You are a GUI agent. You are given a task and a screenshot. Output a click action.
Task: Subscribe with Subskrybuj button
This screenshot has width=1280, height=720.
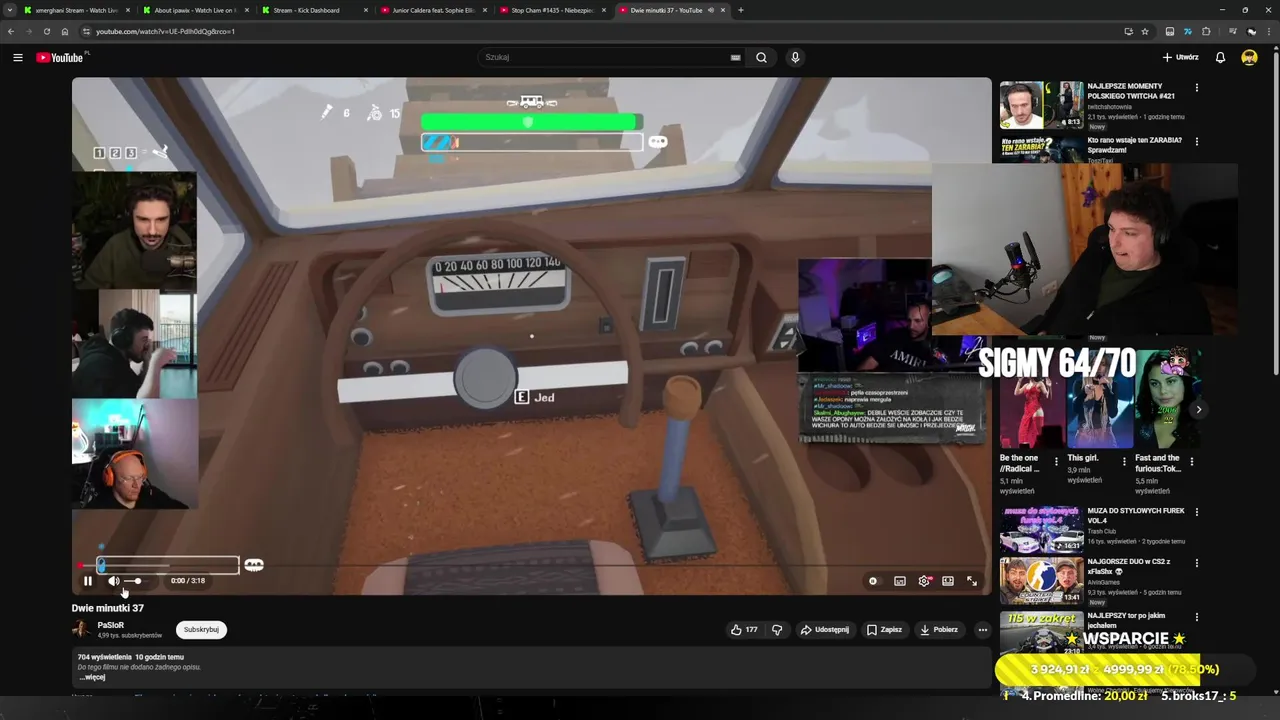tap(201, 630)
